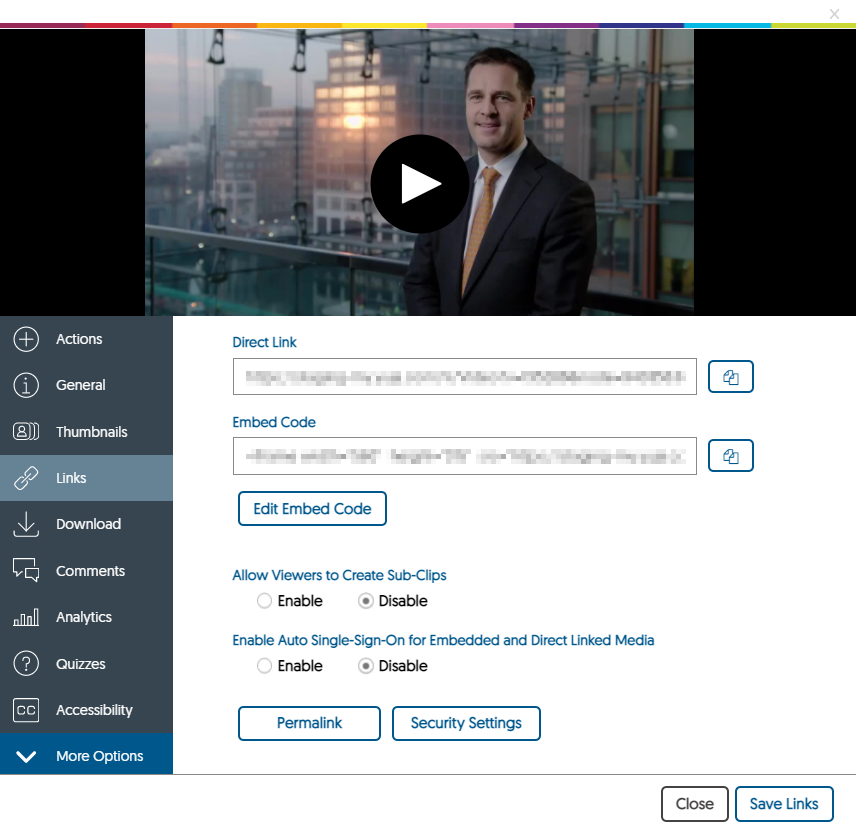Open the Quizzes question mark icon
The width and height of the screenshot is (856, 832).
[26, 664]
